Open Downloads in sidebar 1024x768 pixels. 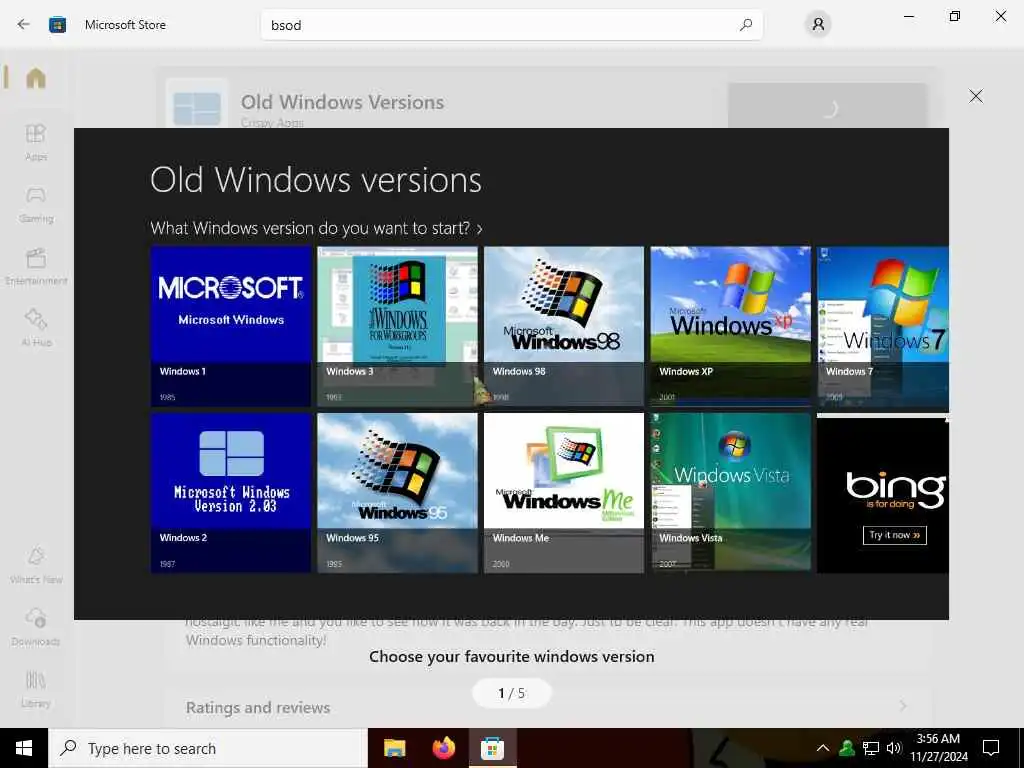36,626
